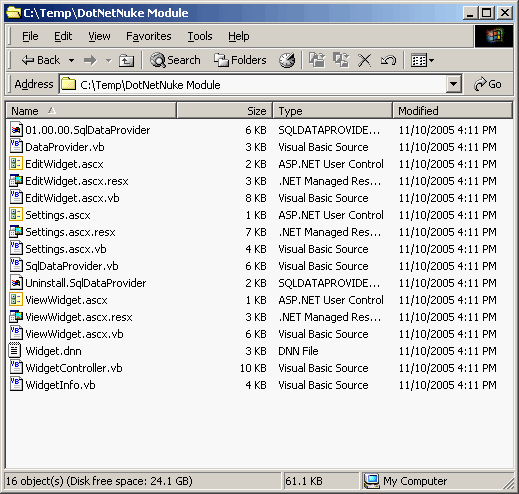The image size is (519, 494).
Task: Click the Go button
Action: click(488, 84)
